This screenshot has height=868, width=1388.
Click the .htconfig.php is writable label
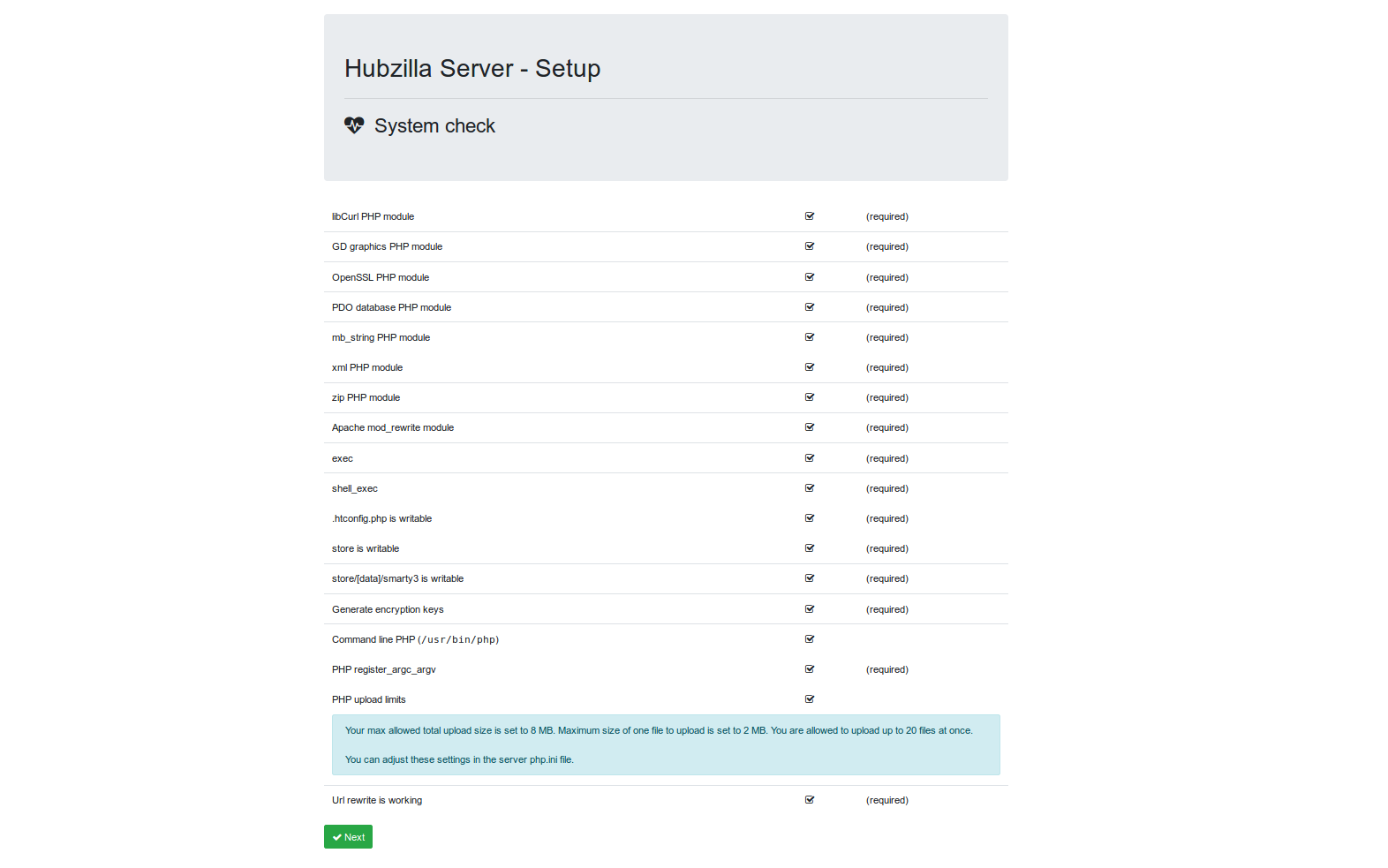click(381, 518)
